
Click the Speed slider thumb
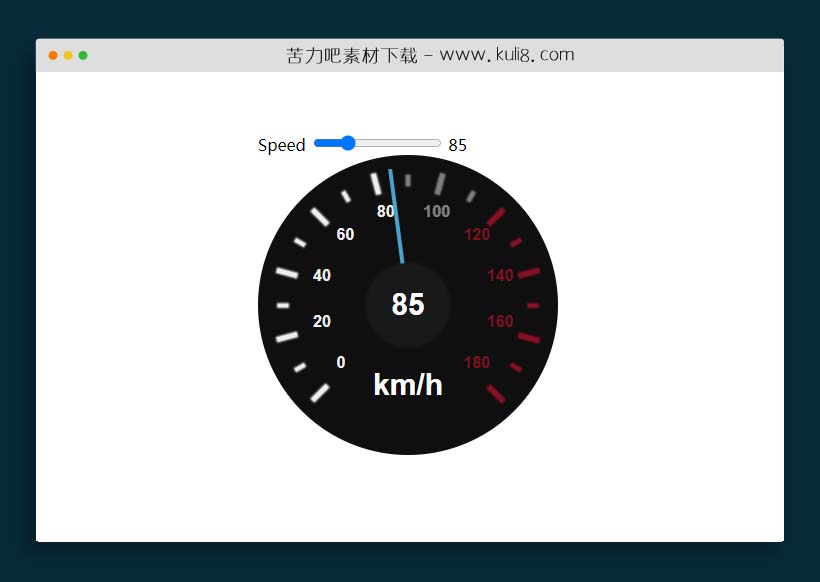pos(348,143)
